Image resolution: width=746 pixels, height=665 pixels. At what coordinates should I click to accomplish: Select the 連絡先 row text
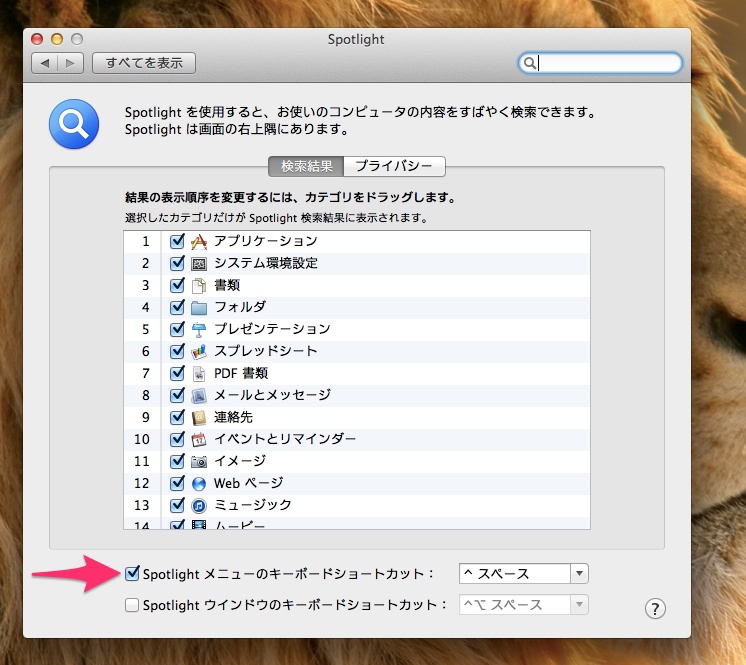pos(233,417)
